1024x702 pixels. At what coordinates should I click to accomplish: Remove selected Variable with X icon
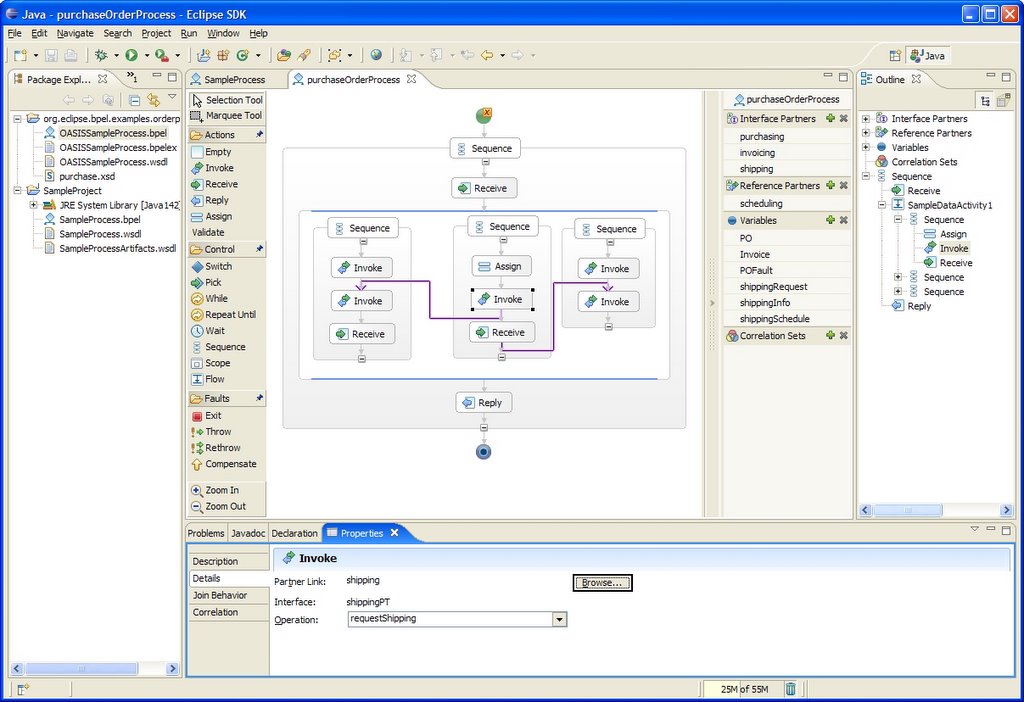pyautogui.click(x=844, y=220)
